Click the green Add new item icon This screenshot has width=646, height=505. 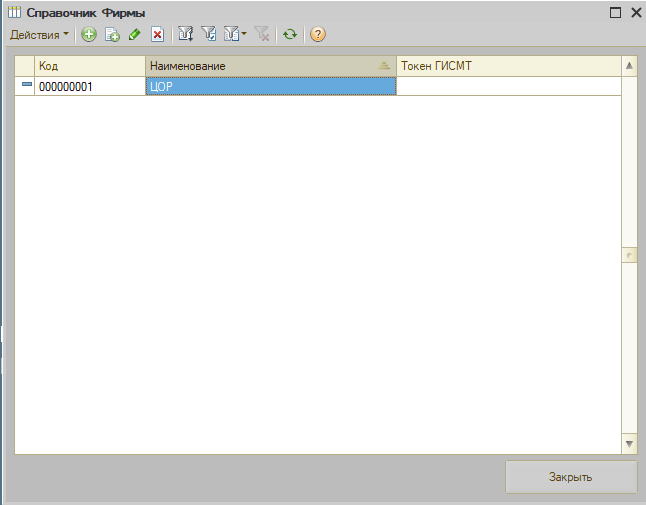coord(89,35)
